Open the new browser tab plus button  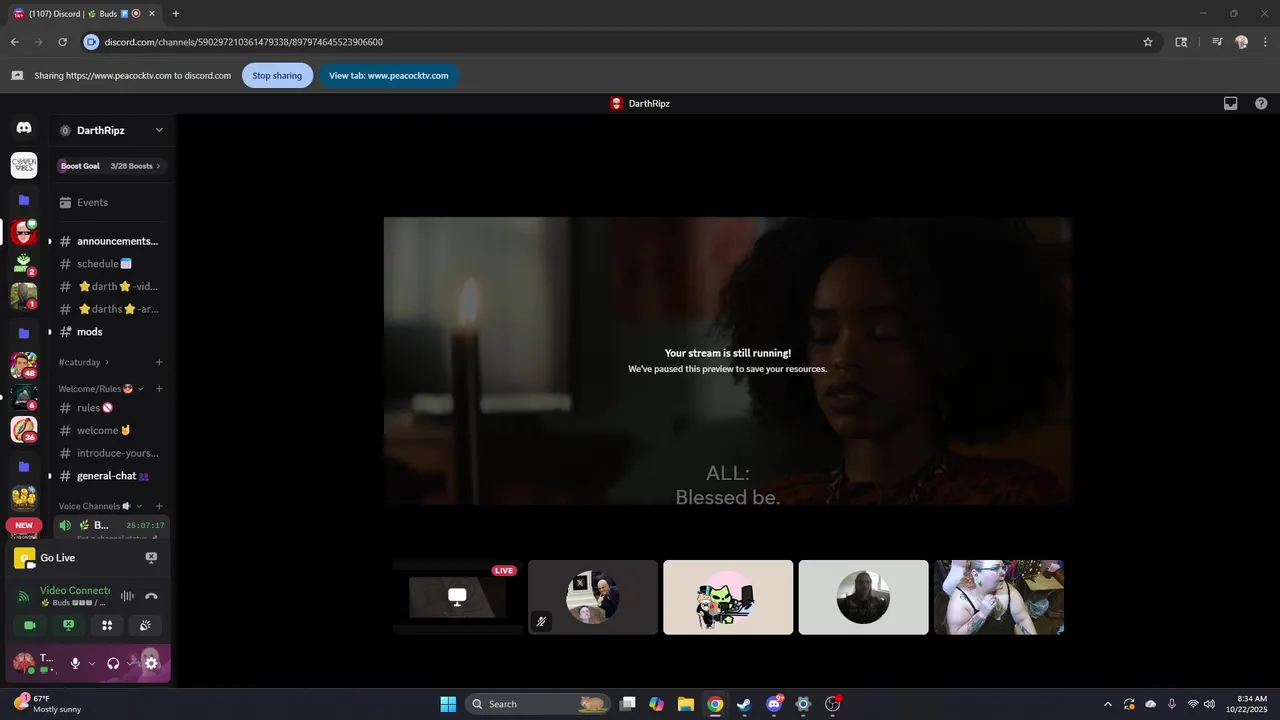176,13
